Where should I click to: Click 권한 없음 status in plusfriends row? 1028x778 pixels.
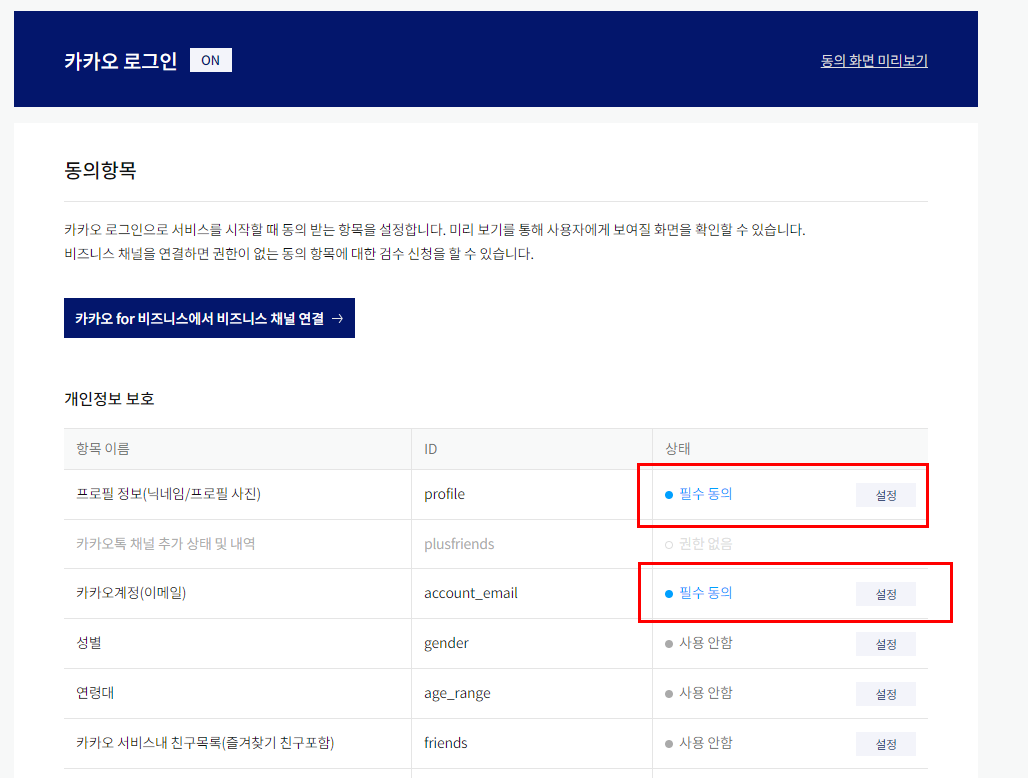[x=705, y=544]
